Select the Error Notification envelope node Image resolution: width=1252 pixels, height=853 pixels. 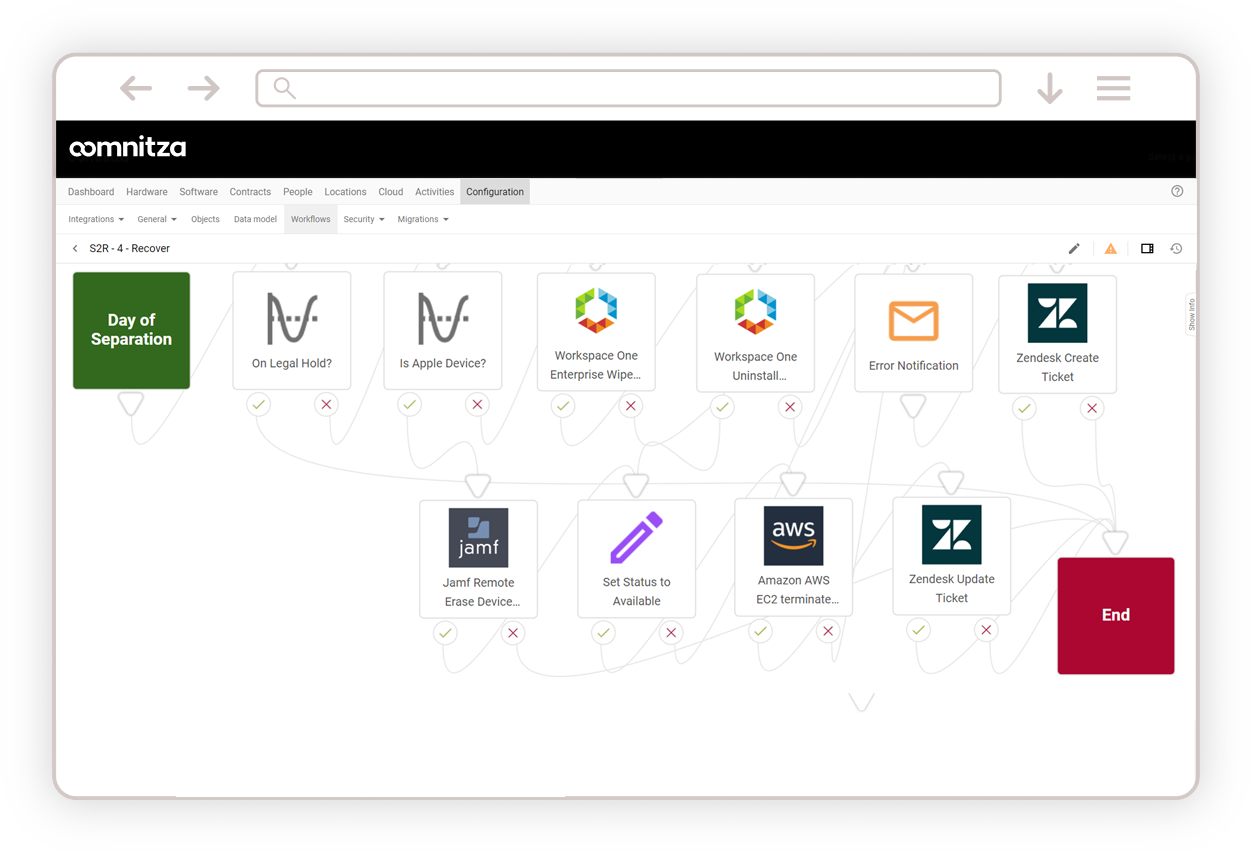point(913,333)
